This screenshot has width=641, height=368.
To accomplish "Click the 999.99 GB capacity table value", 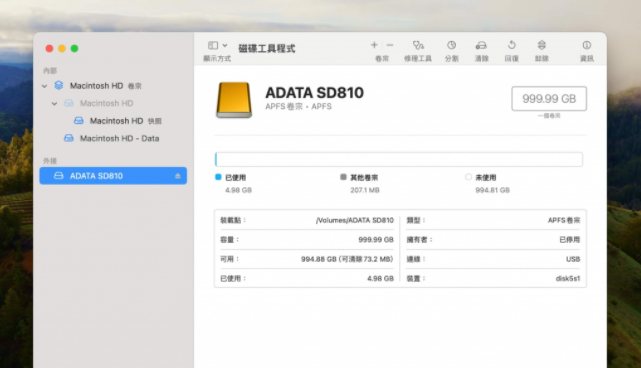I will pyautogui.click(x=376, y=240).
